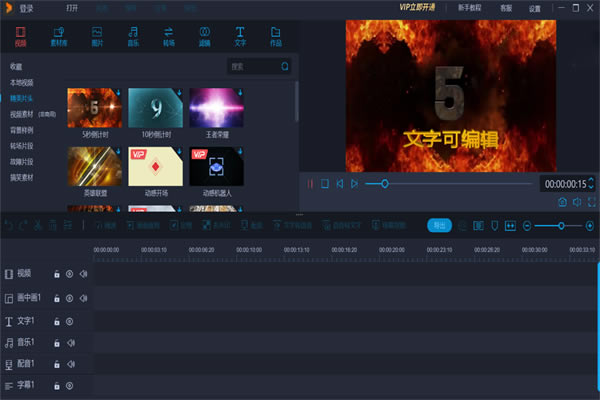600x400 pixels.
Task: Take a snapshot with the camera icon
Action: click(562, 202)
